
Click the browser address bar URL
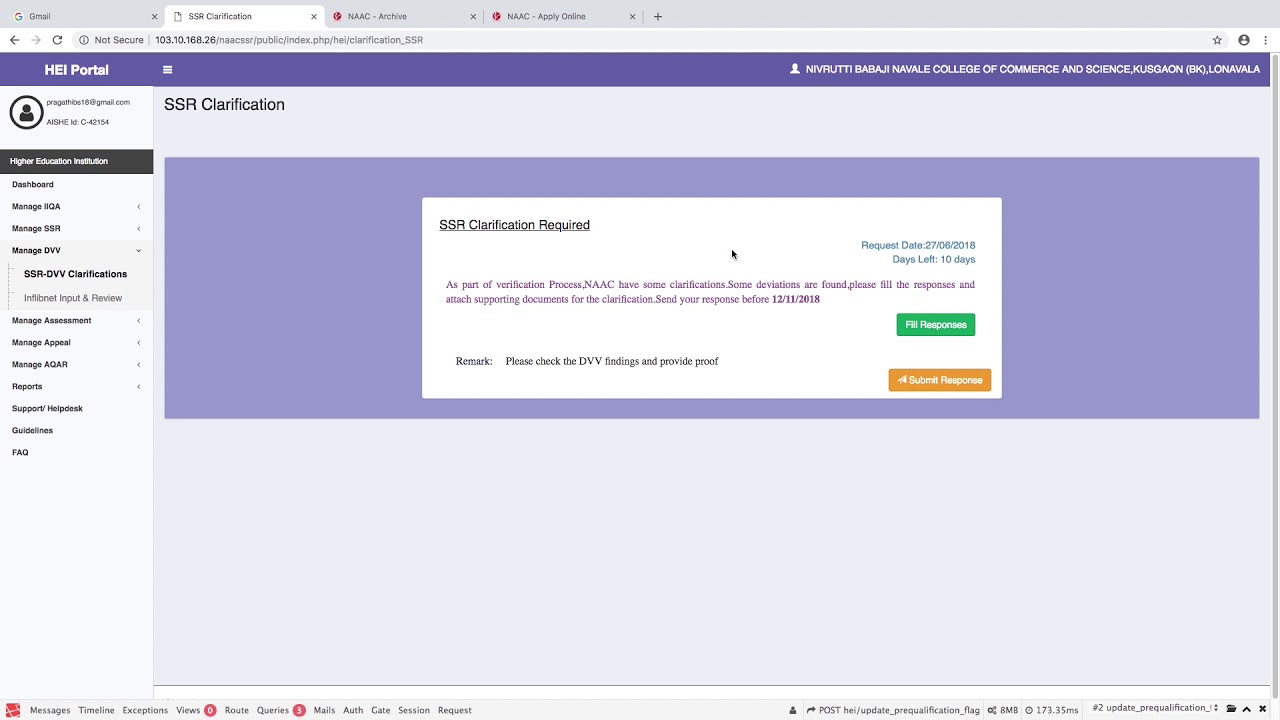click(289, 40)
